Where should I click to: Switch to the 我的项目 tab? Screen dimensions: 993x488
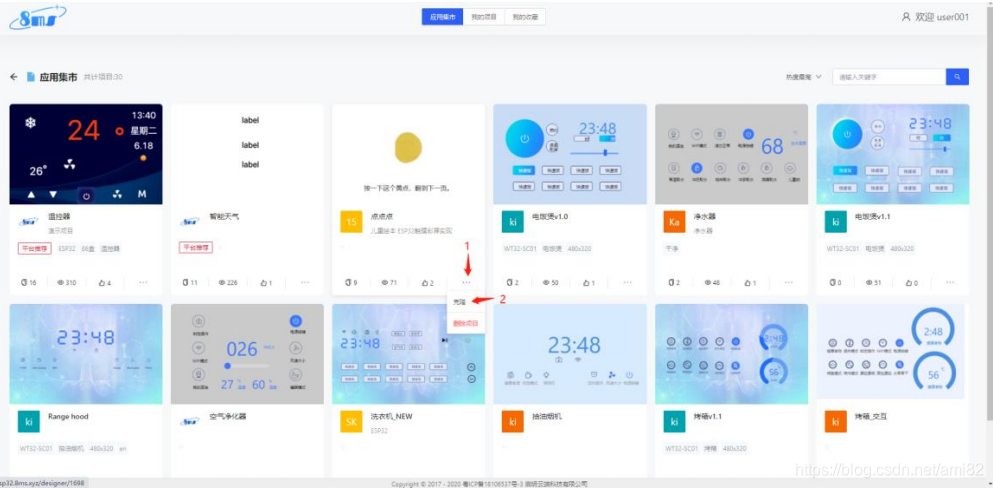pos(483,17)
